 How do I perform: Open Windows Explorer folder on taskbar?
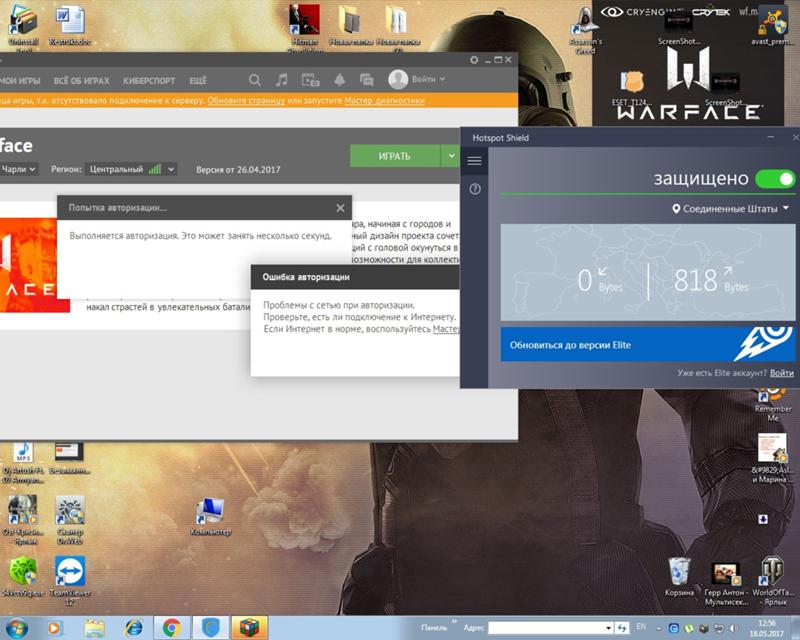(95, 628)
